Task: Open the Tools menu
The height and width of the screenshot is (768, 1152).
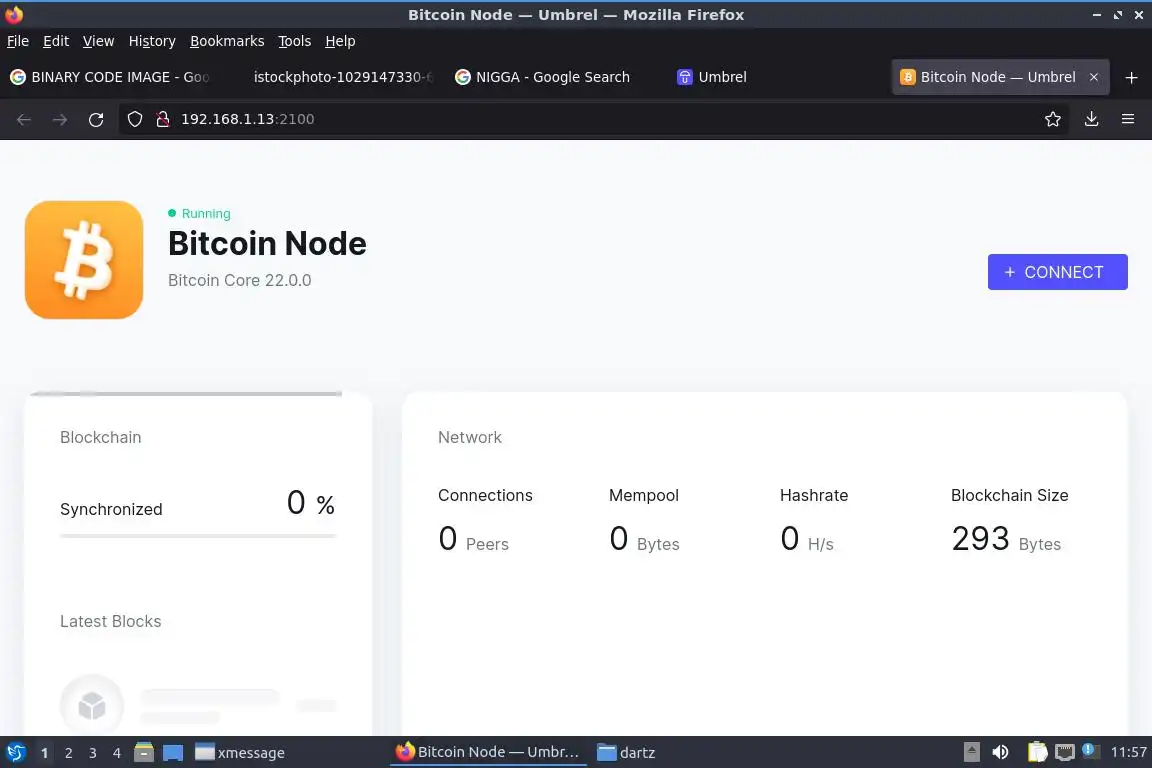Action: [295, 41]
